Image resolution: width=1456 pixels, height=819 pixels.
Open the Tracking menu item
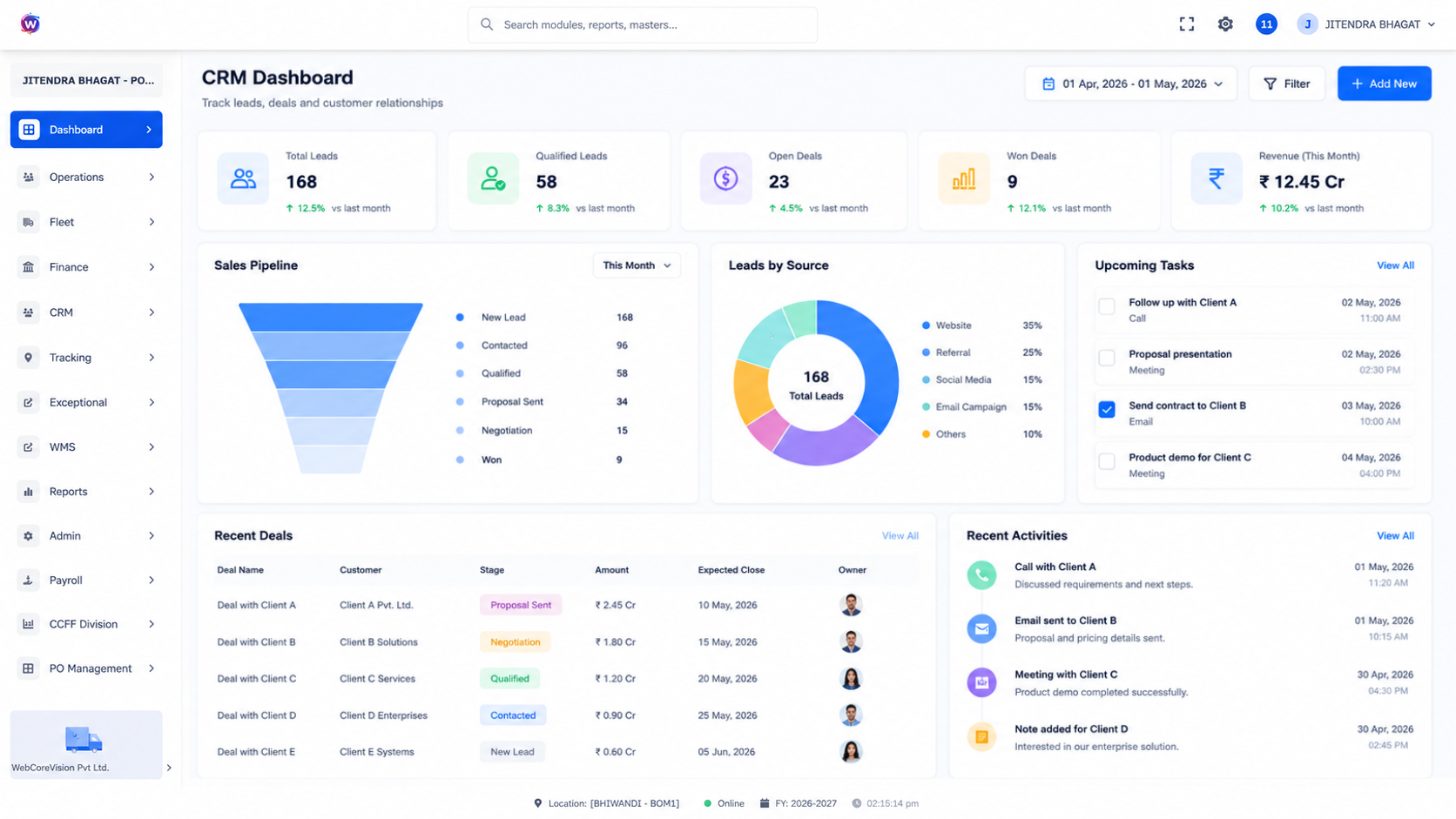(x=86, y=358)
